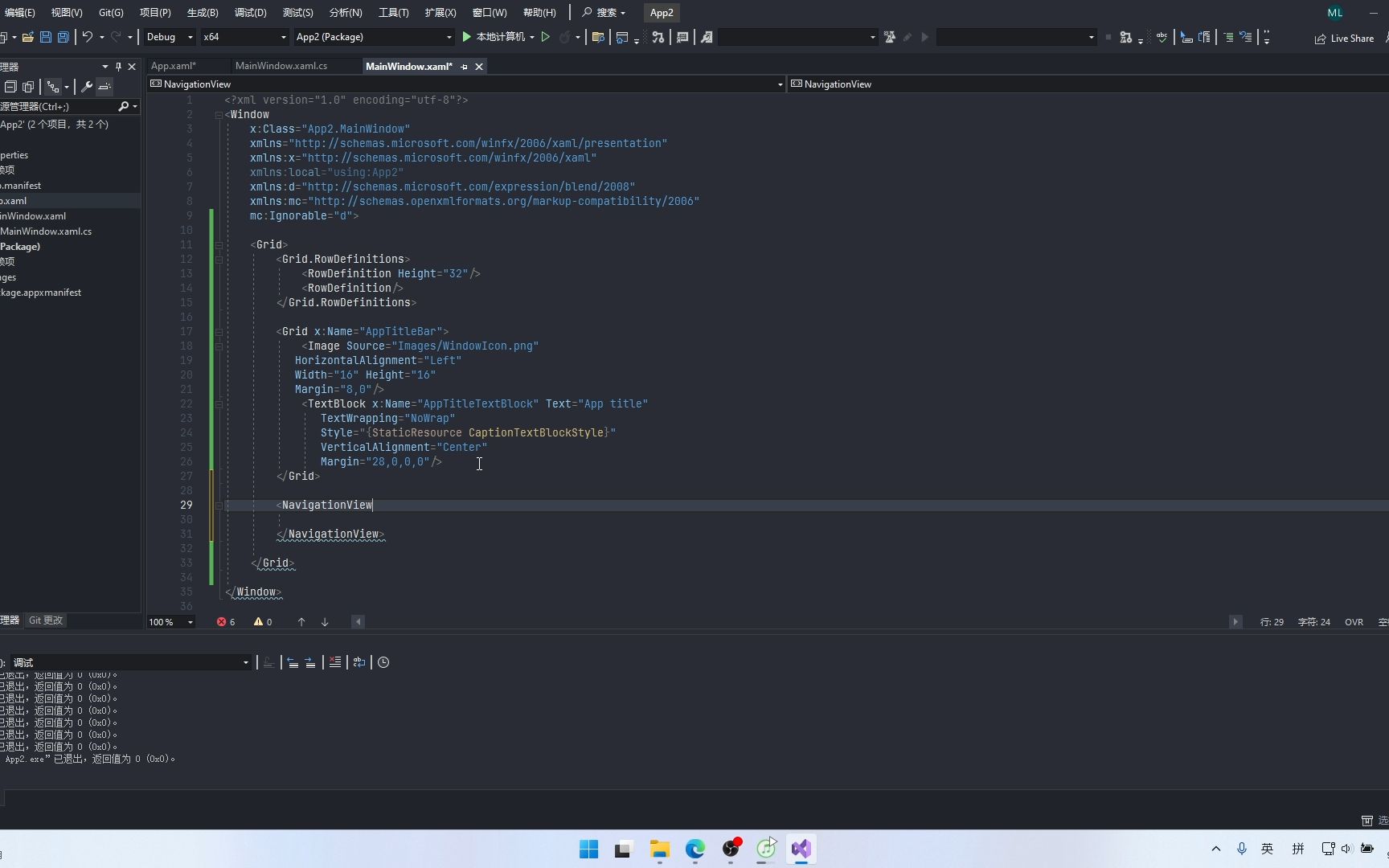Close the Solution Explorer panel
This screenshot has width=1389, height=868.
(132, 67)
